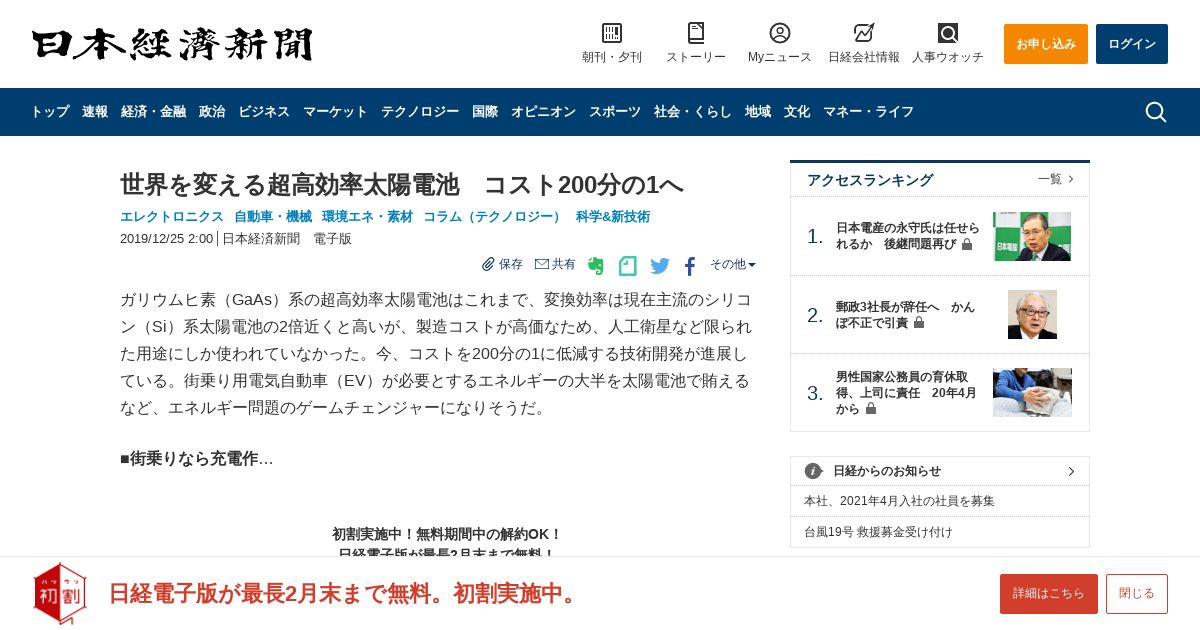This screenshot has width=1200, height=630.
Task: Click the Nikkei newspaper logo
Action: pos(172,44)
